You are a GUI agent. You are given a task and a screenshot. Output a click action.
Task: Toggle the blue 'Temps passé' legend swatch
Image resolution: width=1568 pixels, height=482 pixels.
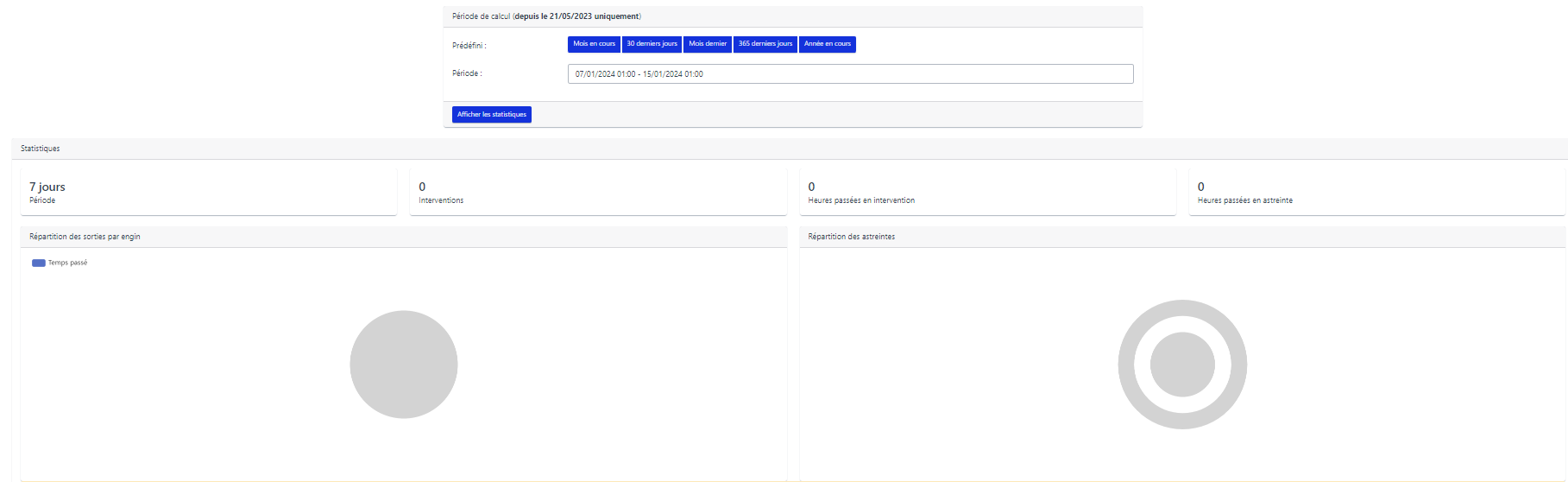coord(39,263)
